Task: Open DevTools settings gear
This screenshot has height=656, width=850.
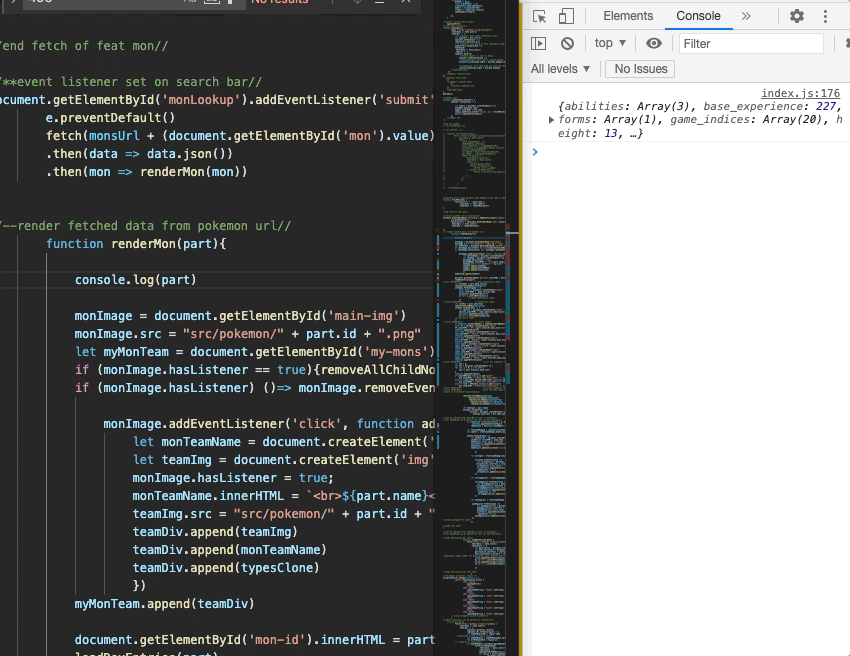Action: click(x=796, y=16)
